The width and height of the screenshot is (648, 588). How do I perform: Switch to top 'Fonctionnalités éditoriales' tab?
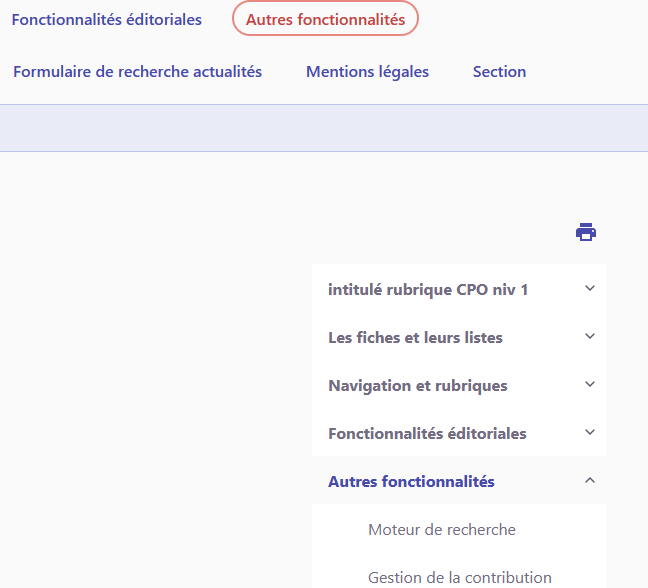[x=107, y=20]
